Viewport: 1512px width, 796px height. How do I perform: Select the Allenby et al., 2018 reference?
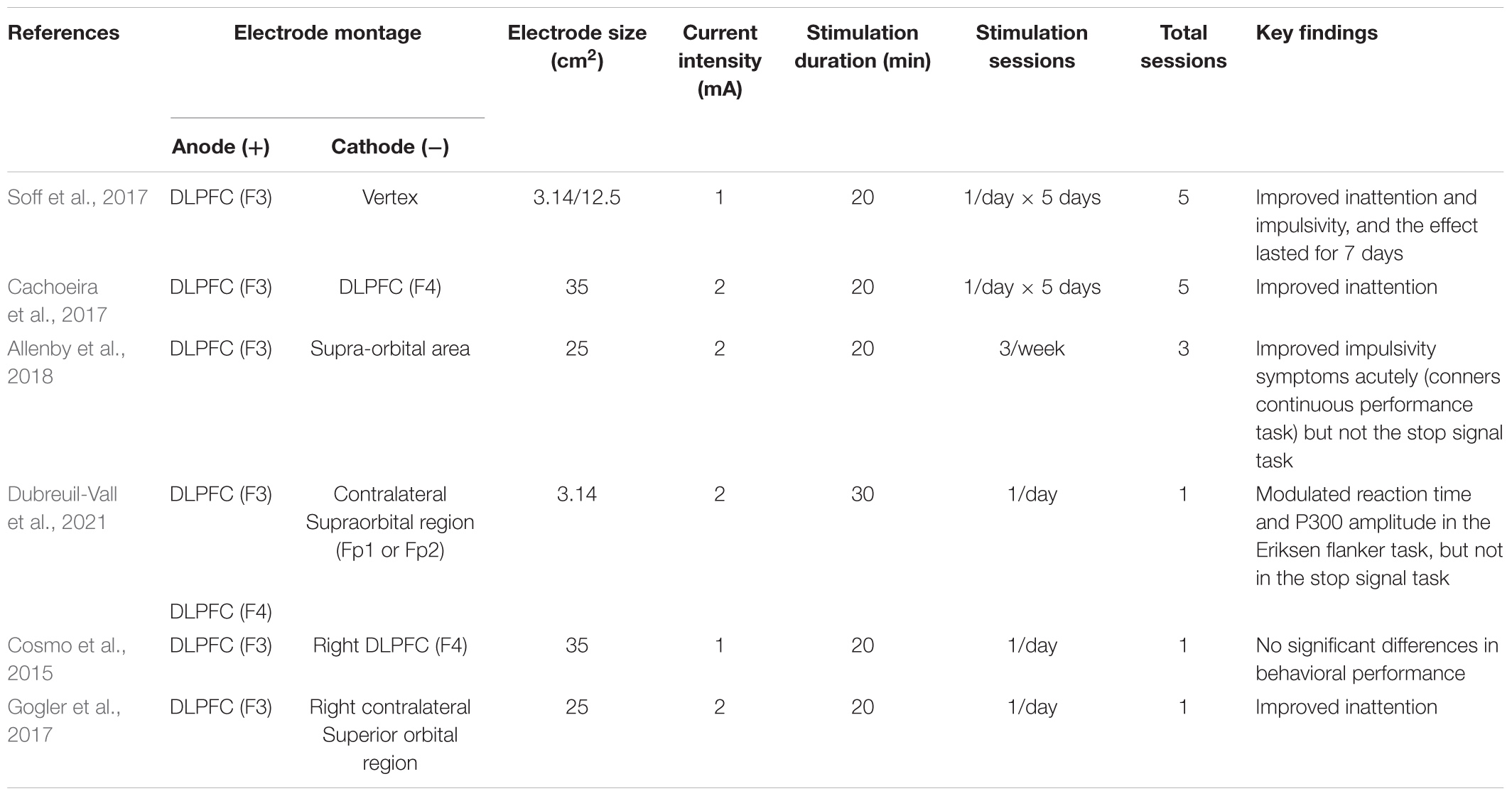[67, 362]
